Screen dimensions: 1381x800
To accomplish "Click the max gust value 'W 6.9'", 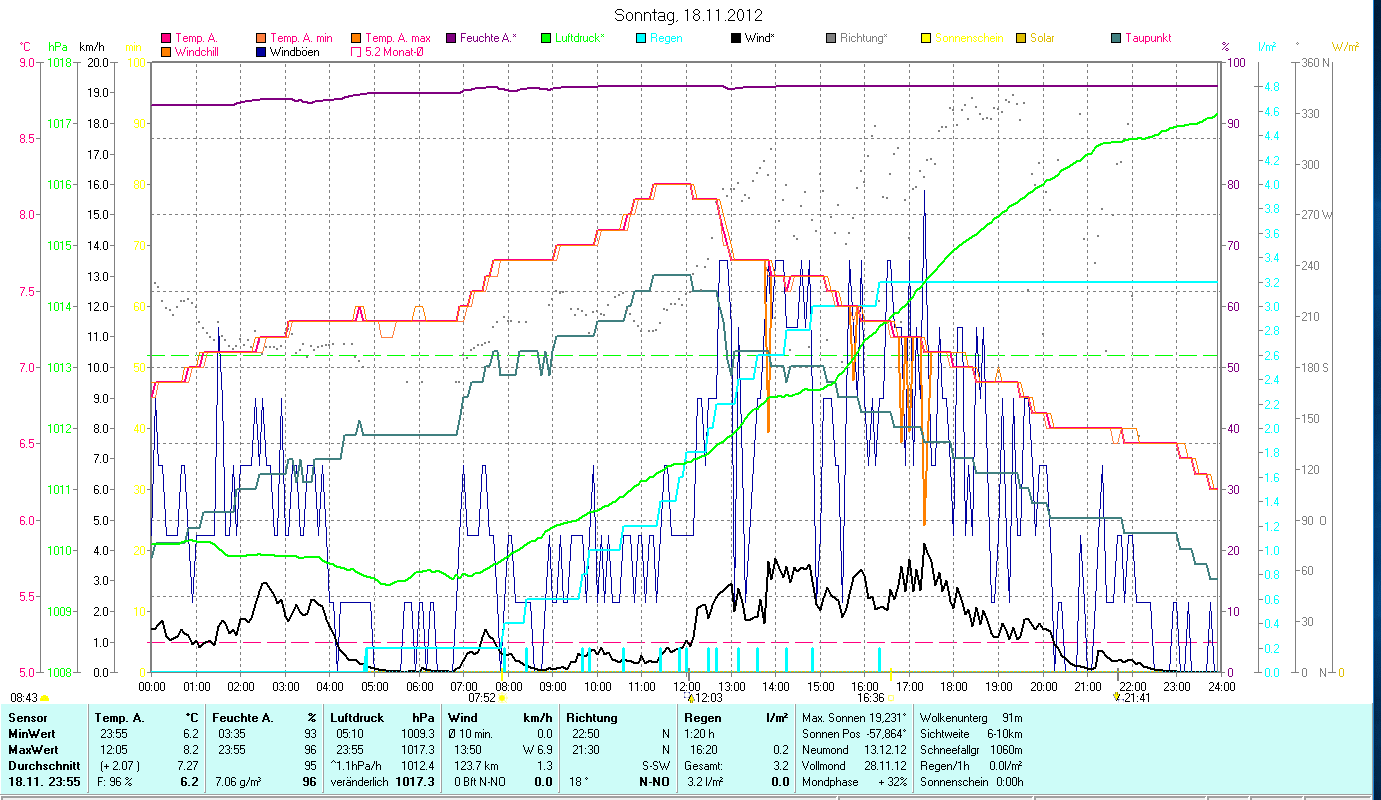I will [x=536, y=750].
